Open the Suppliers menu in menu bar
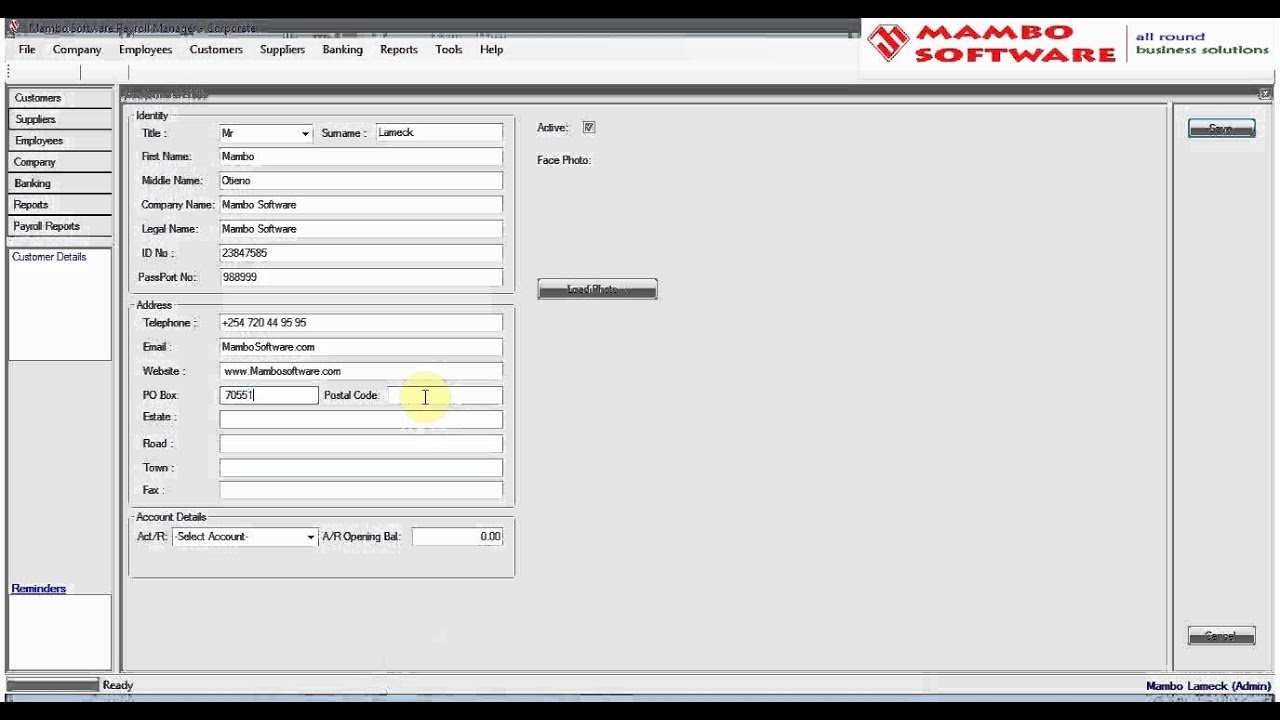1280x720 pixels. 282,49
